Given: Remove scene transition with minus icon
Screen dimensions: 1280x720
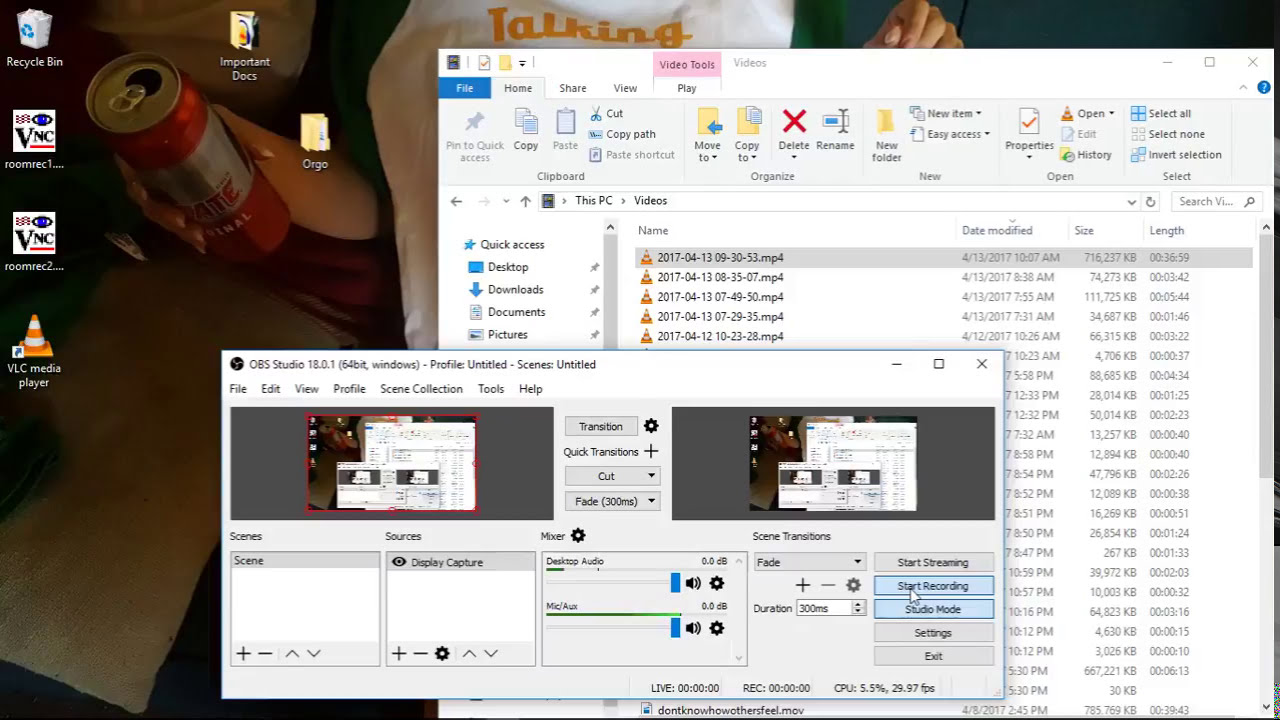Looking at the screenshot, I should 828,585.
